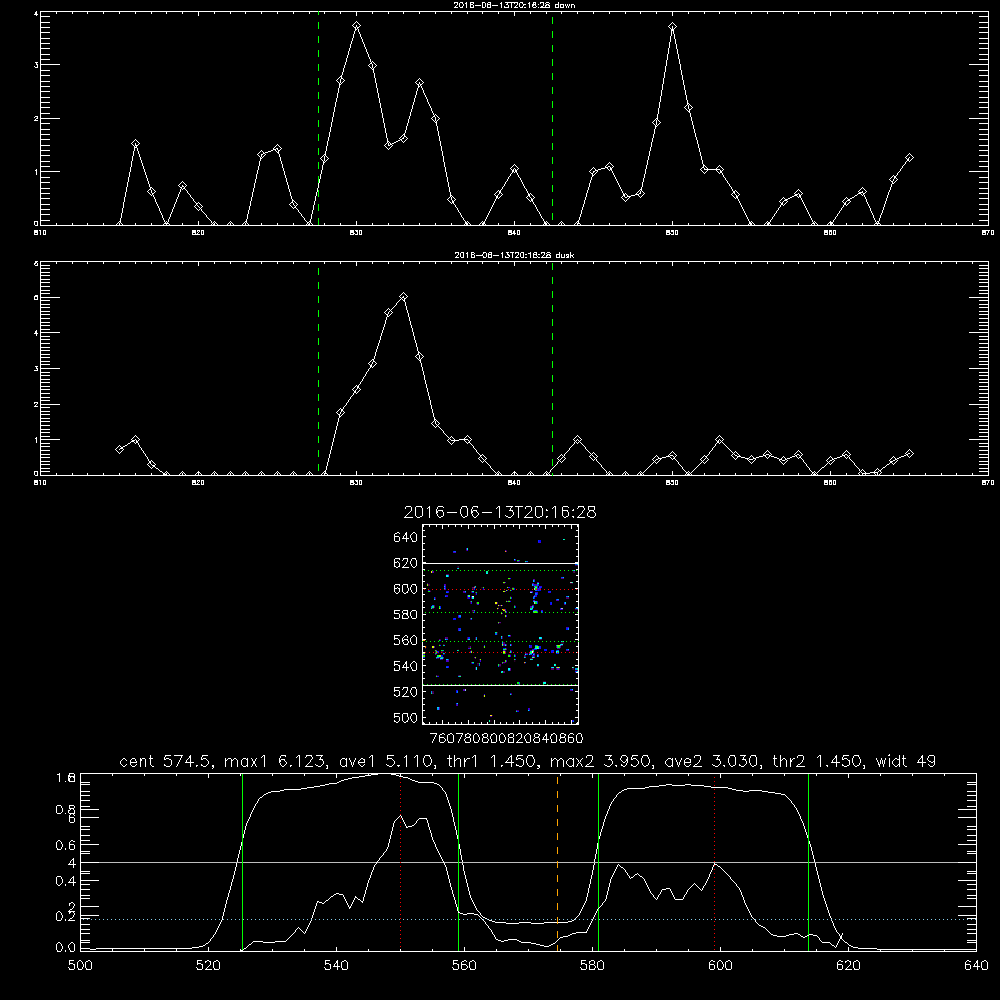Click the solid green line near 614 in bottom plot
1000x1000 pixels.
pyautogui.click(x=808, y=862)
